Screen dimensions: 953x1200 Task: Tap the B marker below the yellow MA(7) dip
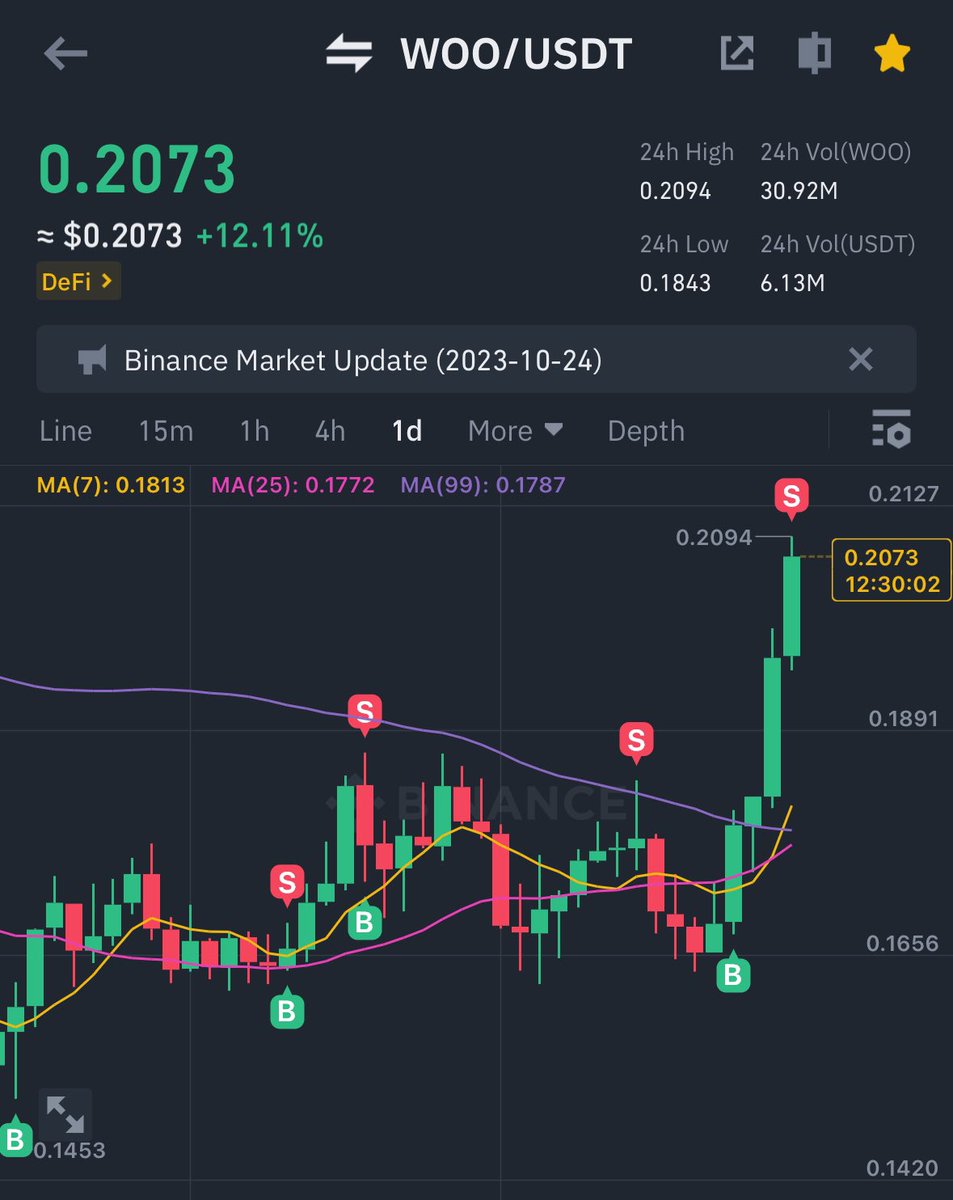pyautogui.click(x=287, y=1009)
